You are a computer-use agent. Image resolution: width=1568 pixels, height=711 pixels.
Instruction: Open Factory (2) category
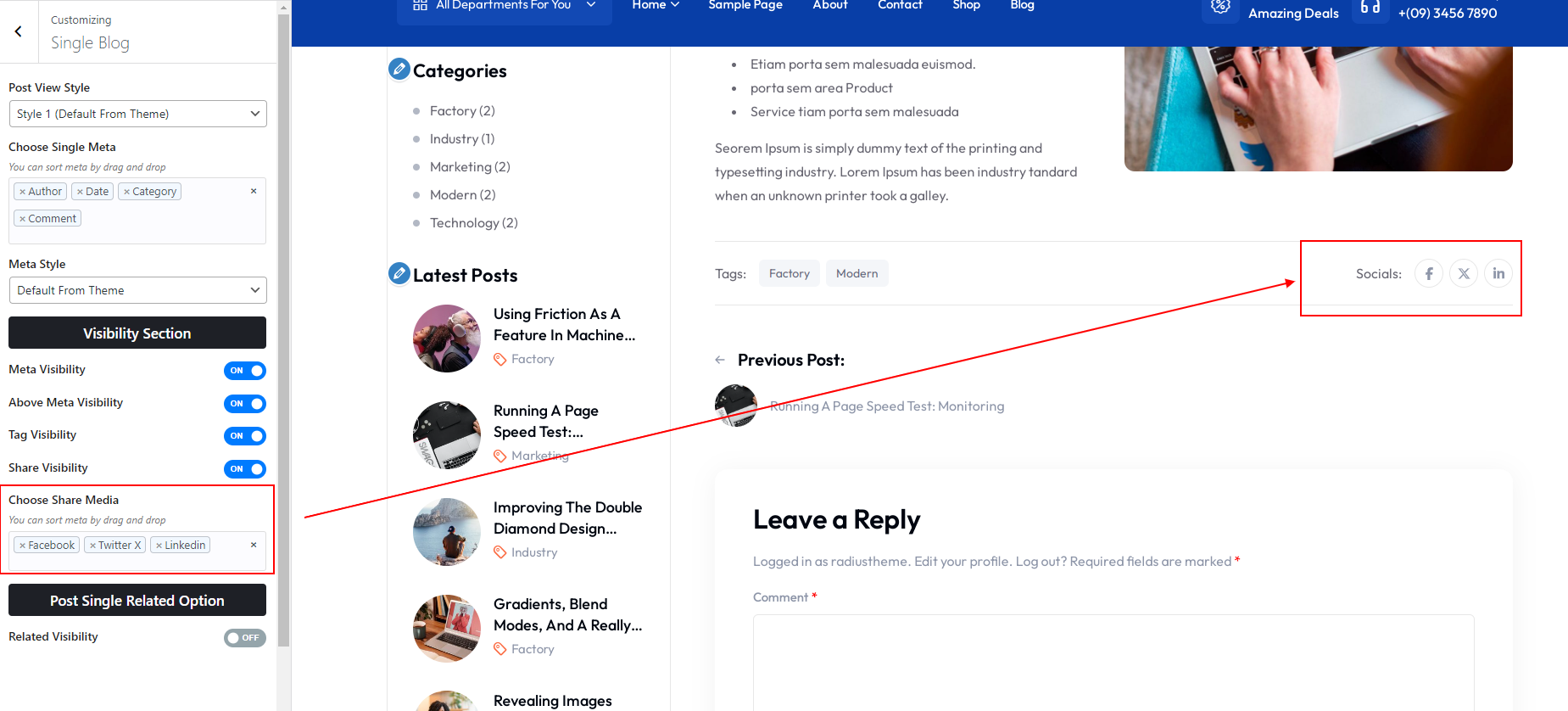[462, 111]
